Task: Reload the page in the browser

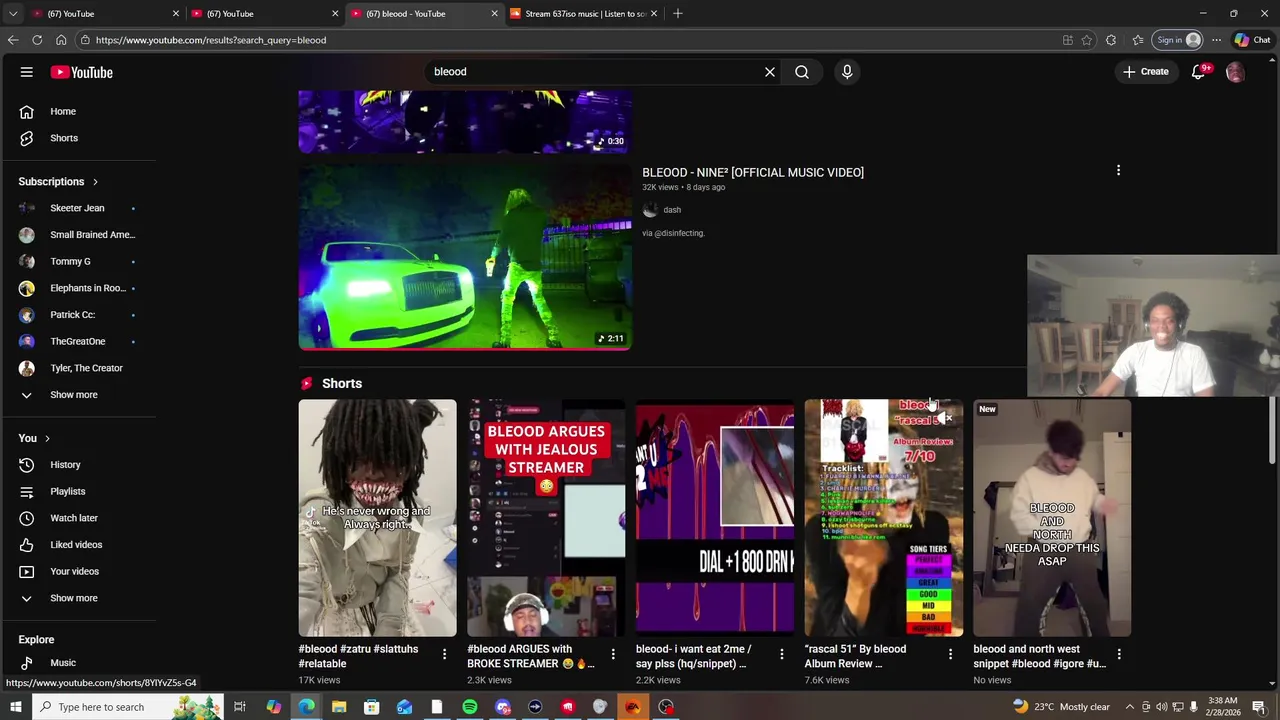Action: [x=37, y=40]
